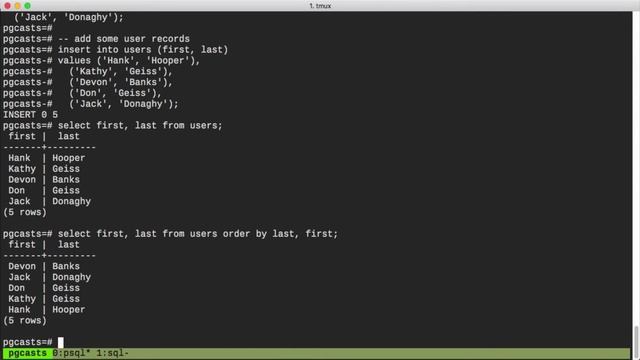Click the '1. tmux' window title

(320, 6)
